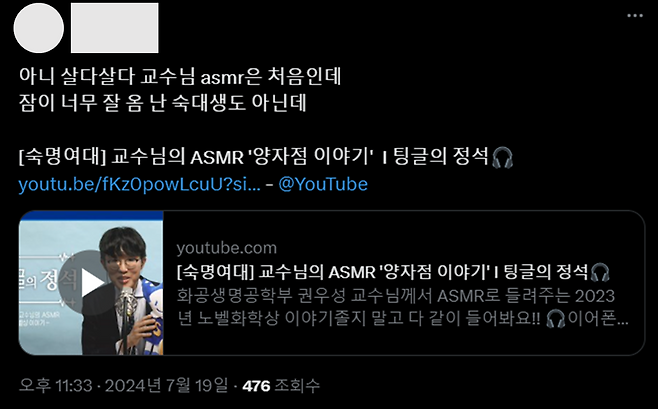Screen dimensions: 658x409
Task: Click the [숙명여대] title line in tweet text
Action: (x=265, y=158)
